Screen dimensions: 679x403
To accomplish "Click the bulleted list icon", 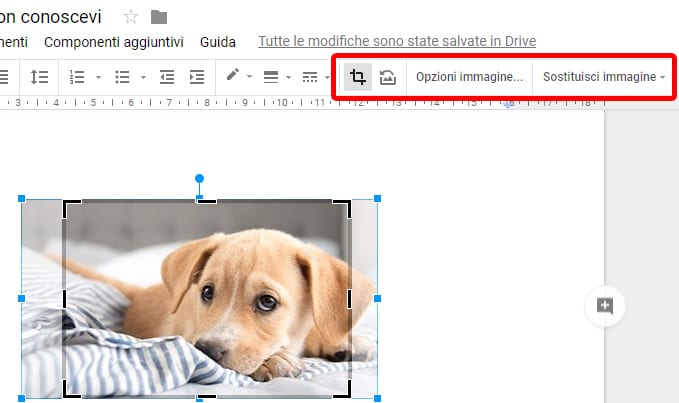I will click(x=122, y=77).
